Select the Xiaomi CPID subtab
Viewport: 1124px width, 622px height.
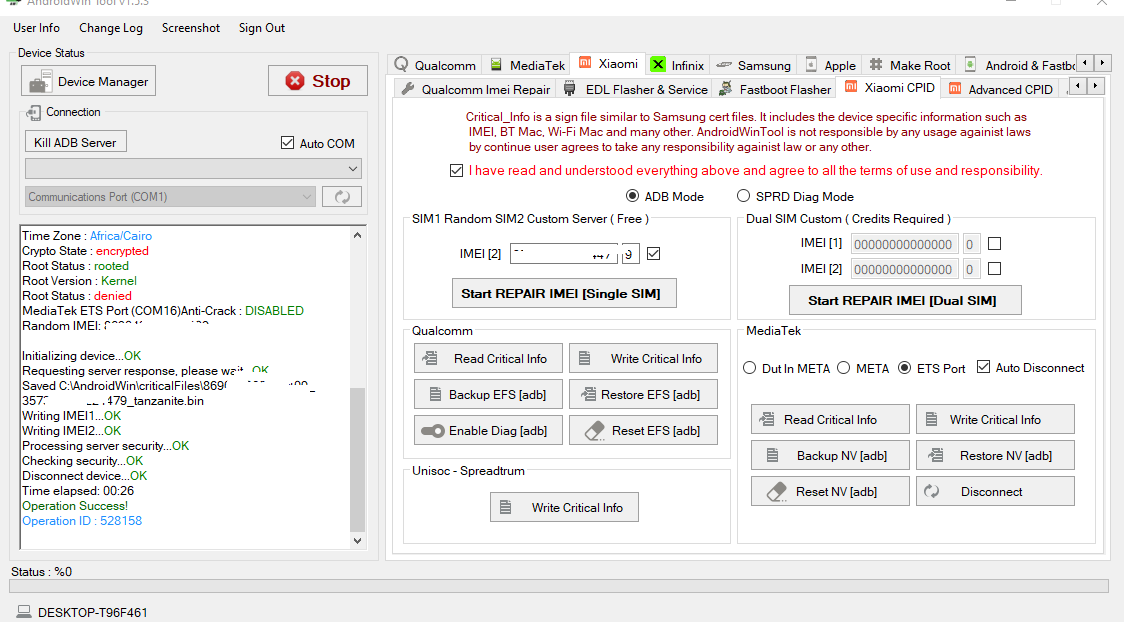[890, 87]
